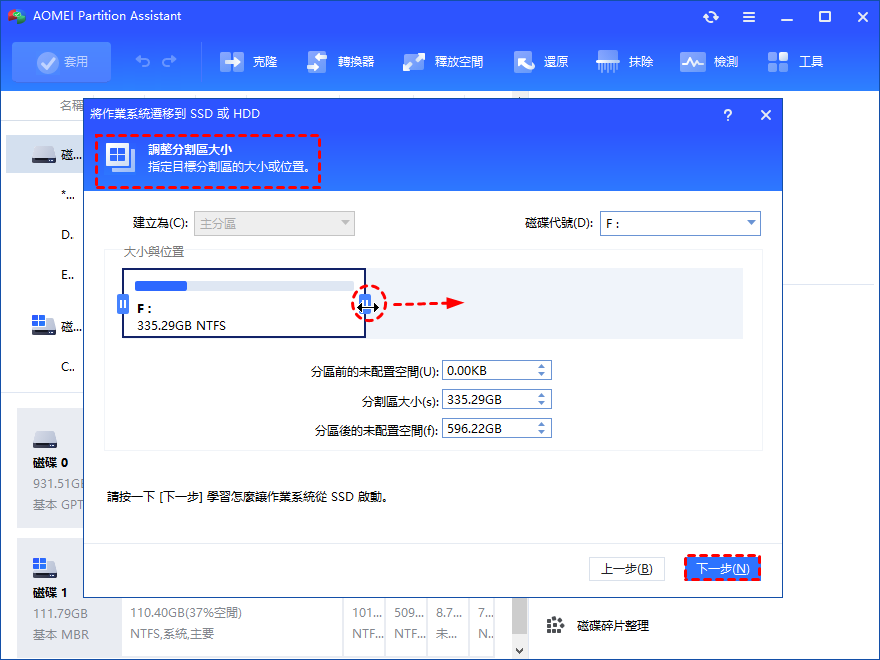Open the 釋放空間 free up space tool
The width and height of the screenshot is (880, 660).
click(443, 62)
